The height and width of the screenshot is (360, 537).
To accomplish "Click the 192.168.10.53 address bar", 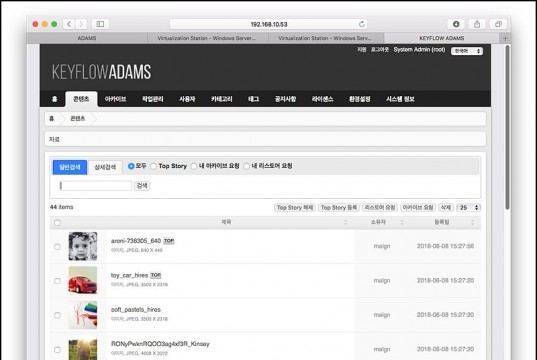I will click(268, 24).
